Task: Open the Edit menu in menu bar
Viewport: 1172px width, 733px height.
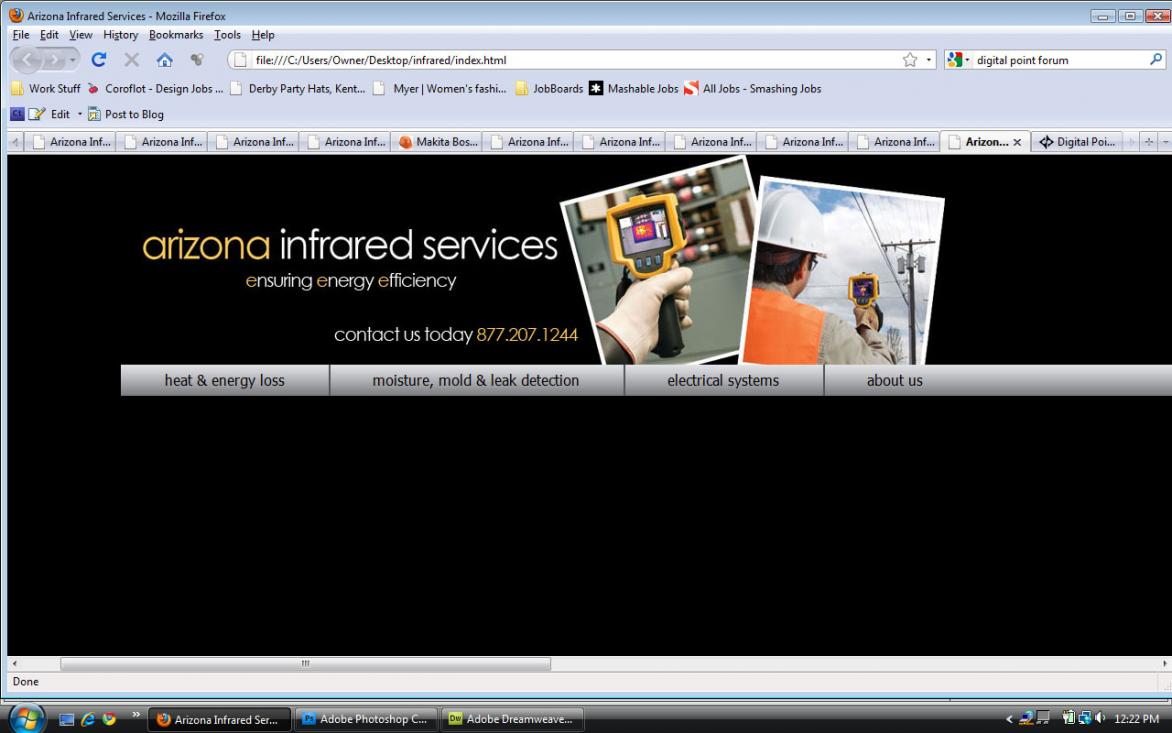Action: (49, 34)
